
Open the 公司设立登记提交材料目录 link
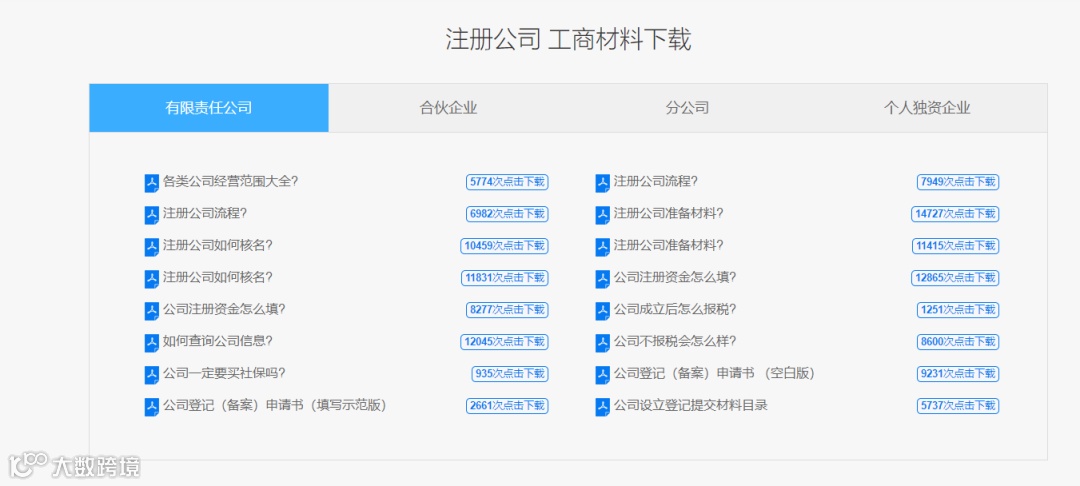click(x=691, y=405)
